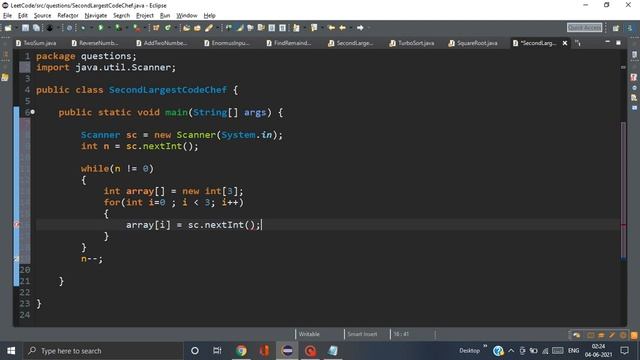
Task: Collapse the main method fold marker
Action: pyautogui.click(x=32, y=112)
